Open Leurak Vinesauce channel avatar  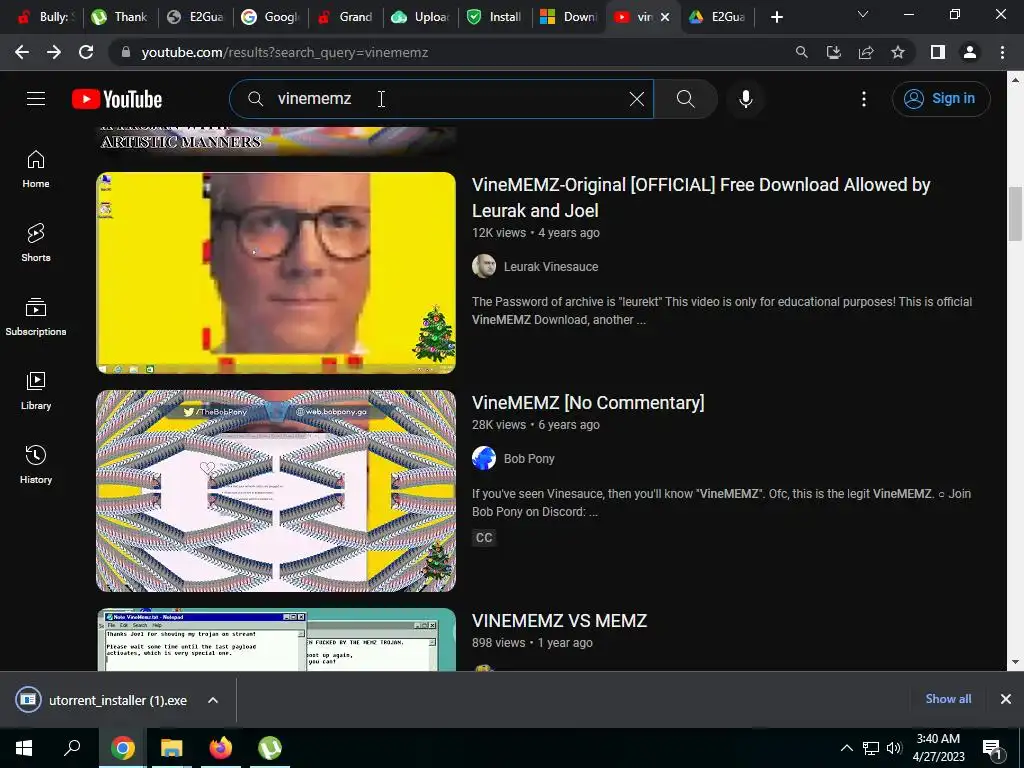coord(484,266)
